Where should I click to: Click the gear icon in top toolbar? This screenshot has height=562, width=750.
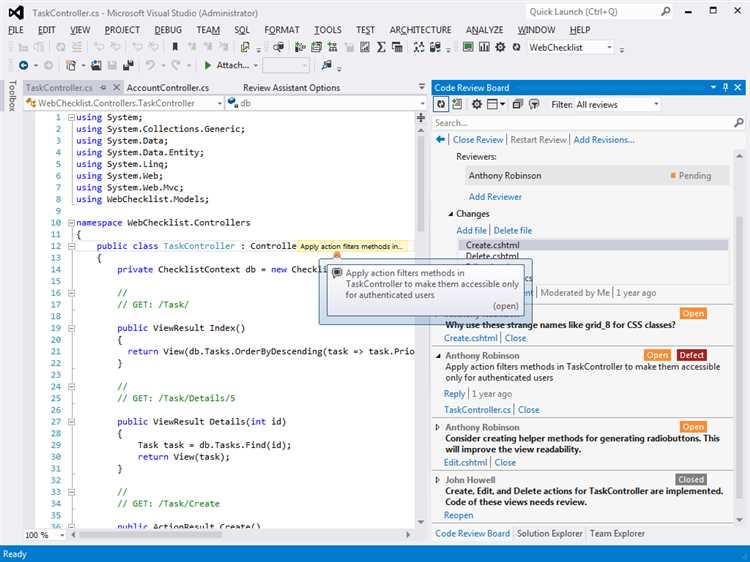[x=500, y=47]
